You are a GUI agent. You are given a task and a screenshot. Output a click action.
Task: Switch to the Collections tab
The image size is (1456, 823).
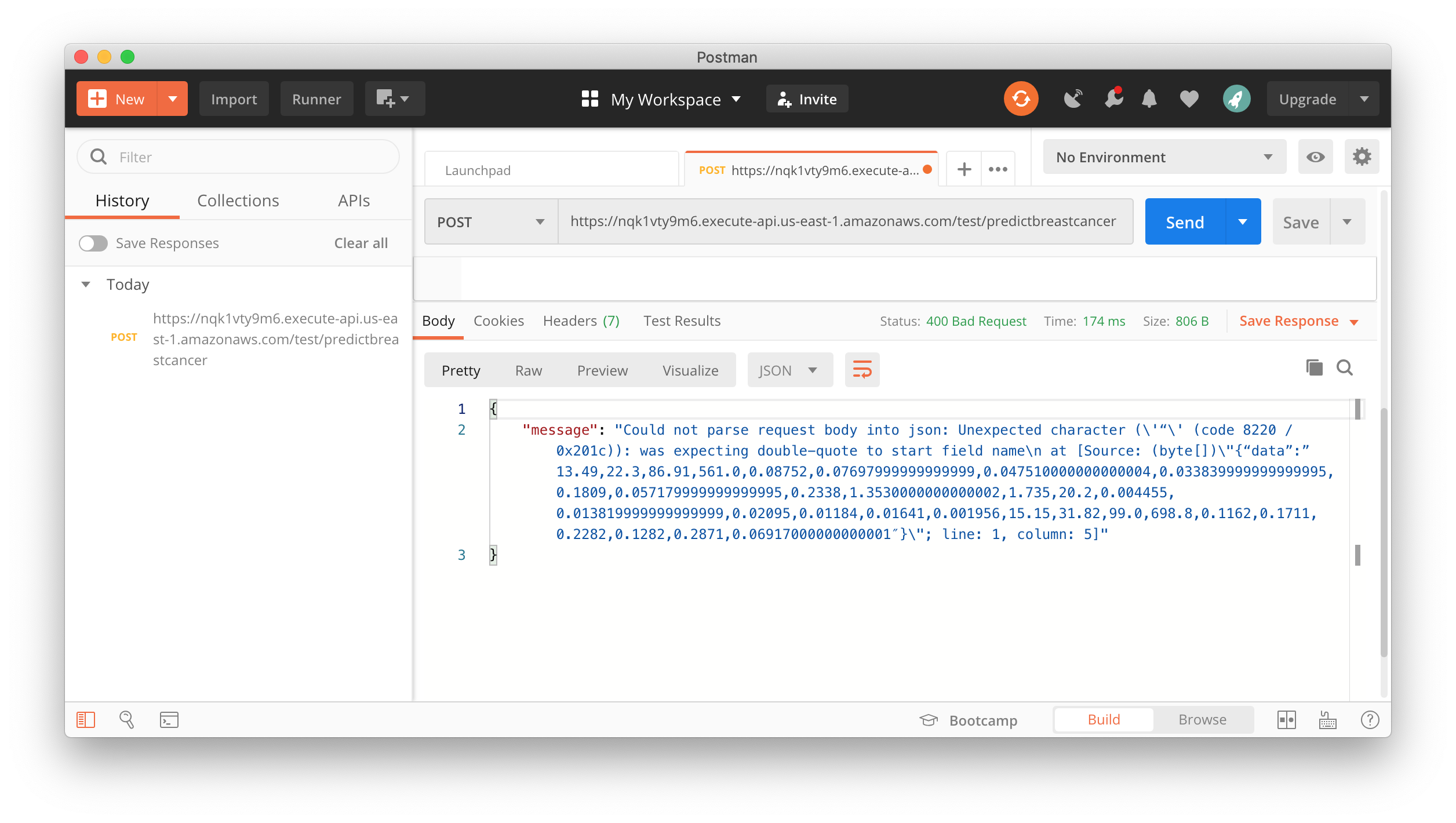[238, 201]
